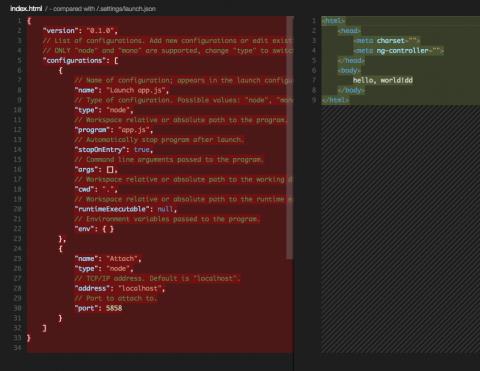Image resolution: width=480 pixels, height=371 pixels.
Task: Click the closing head tag
Action: (351, 61)
